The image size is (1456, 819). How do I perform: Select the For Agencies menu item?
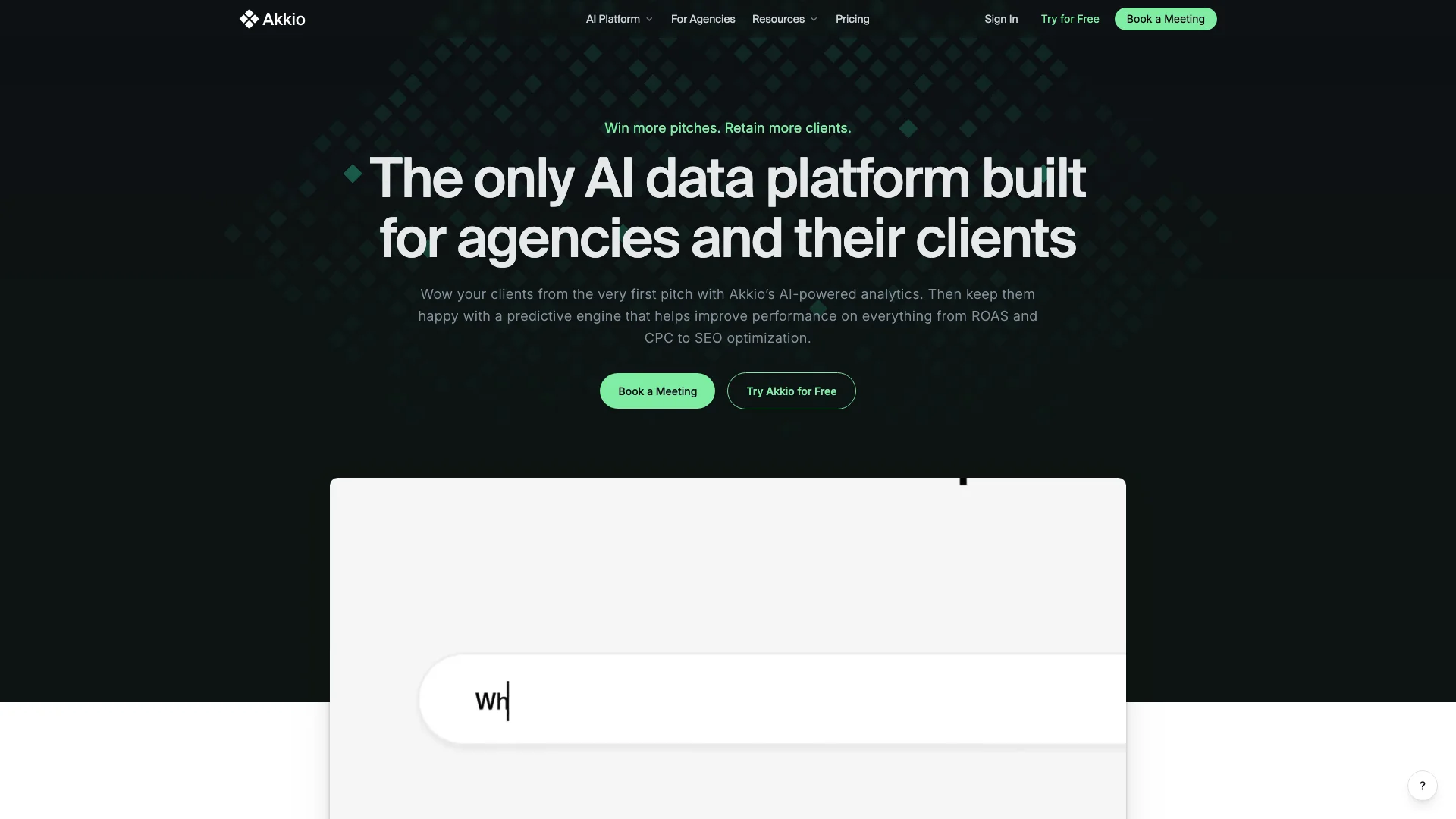(703, 19)
